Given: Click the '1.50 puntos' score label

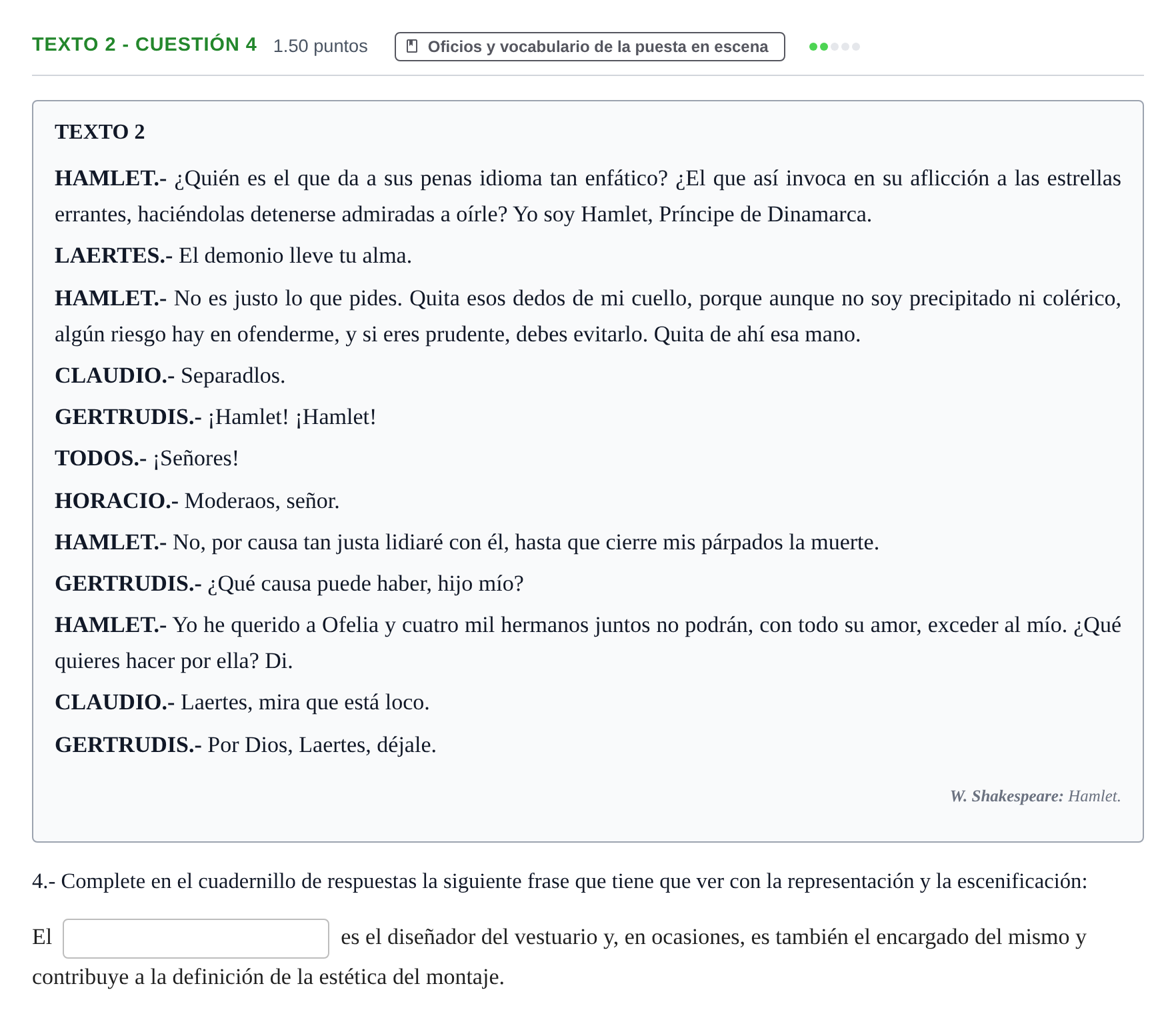Looking at the screenshot, I should [320, 46].
